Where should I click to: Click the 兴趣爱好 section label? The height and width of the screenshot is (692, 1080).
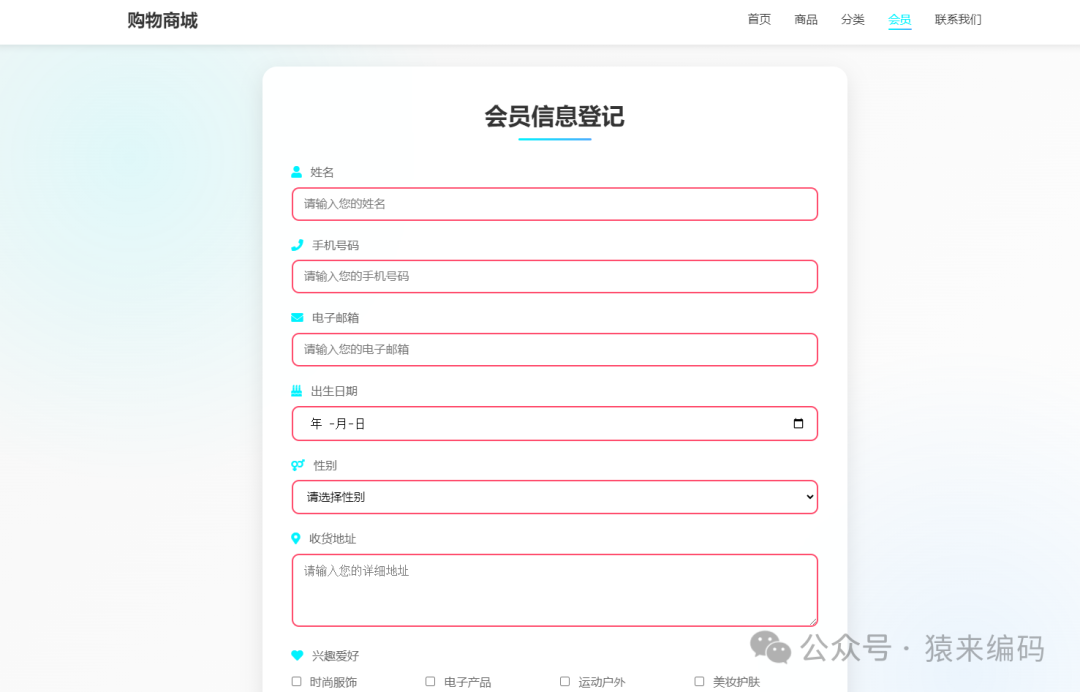pos(335,656)
